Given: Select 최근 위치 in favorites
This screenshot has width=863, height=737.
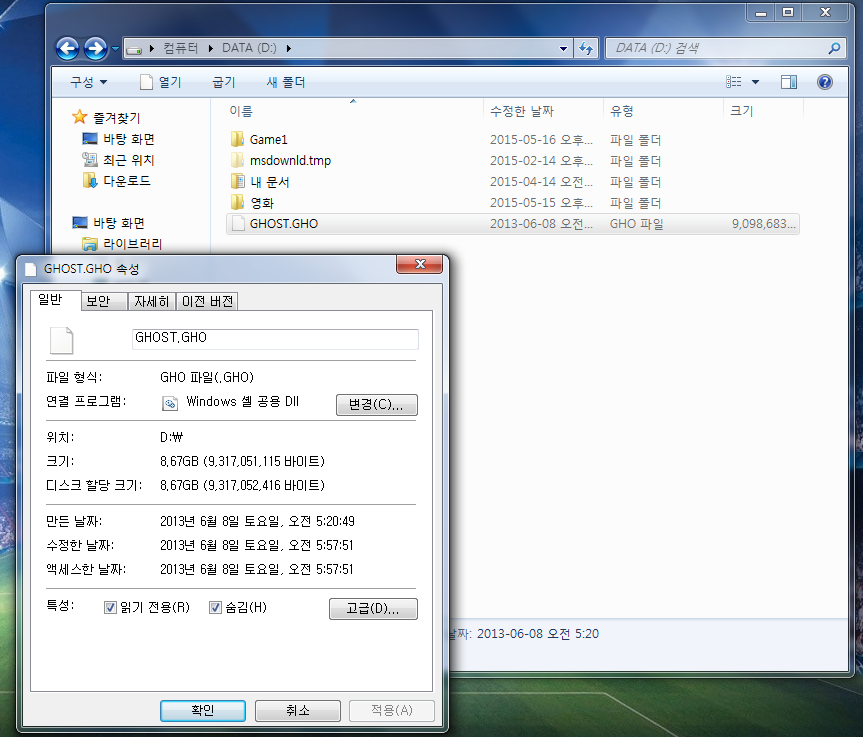Looking at the screenshot, I should (x=129, y=160).
